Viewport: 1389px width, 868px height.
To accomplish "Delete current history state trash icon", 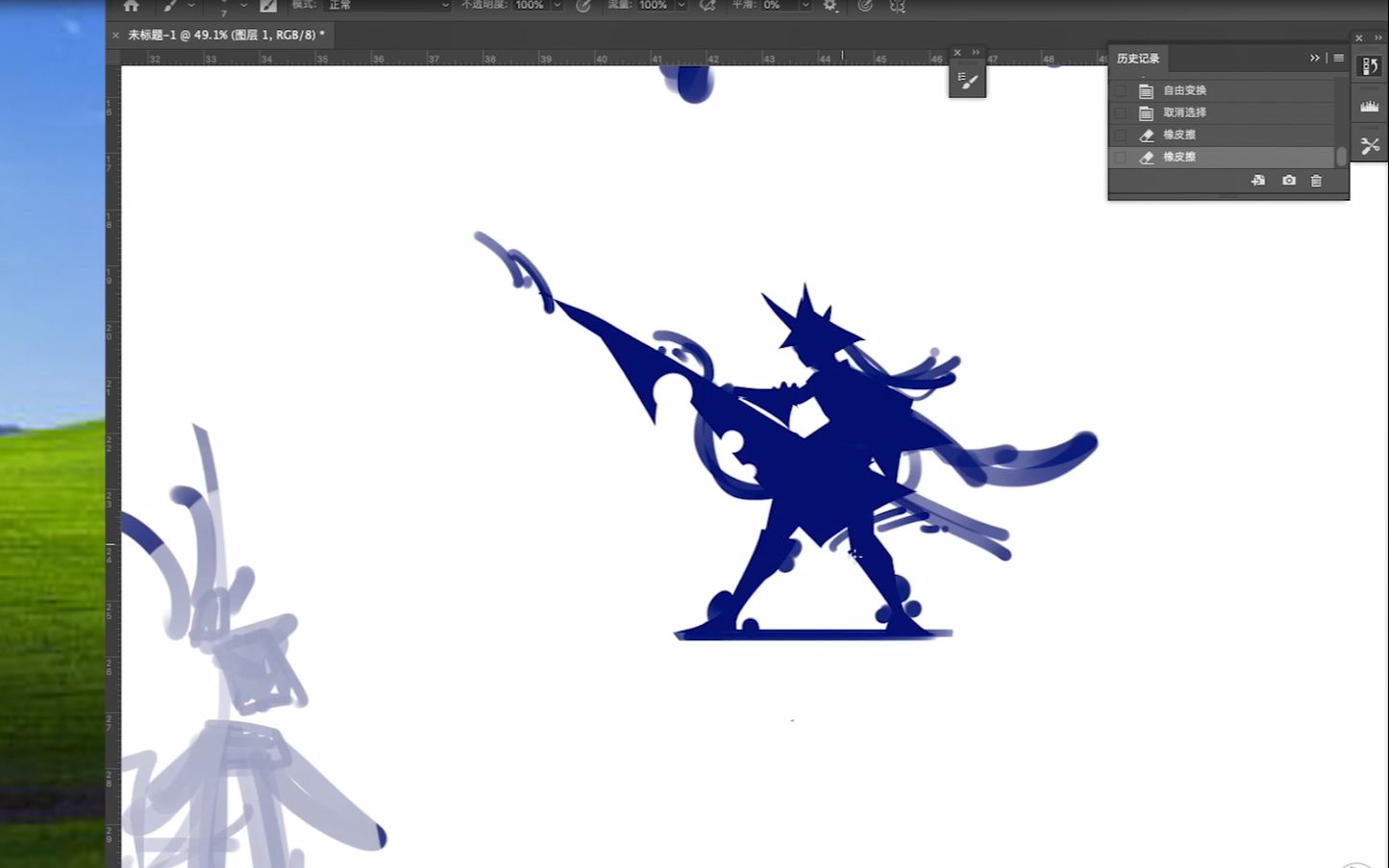I will 1316,181.
